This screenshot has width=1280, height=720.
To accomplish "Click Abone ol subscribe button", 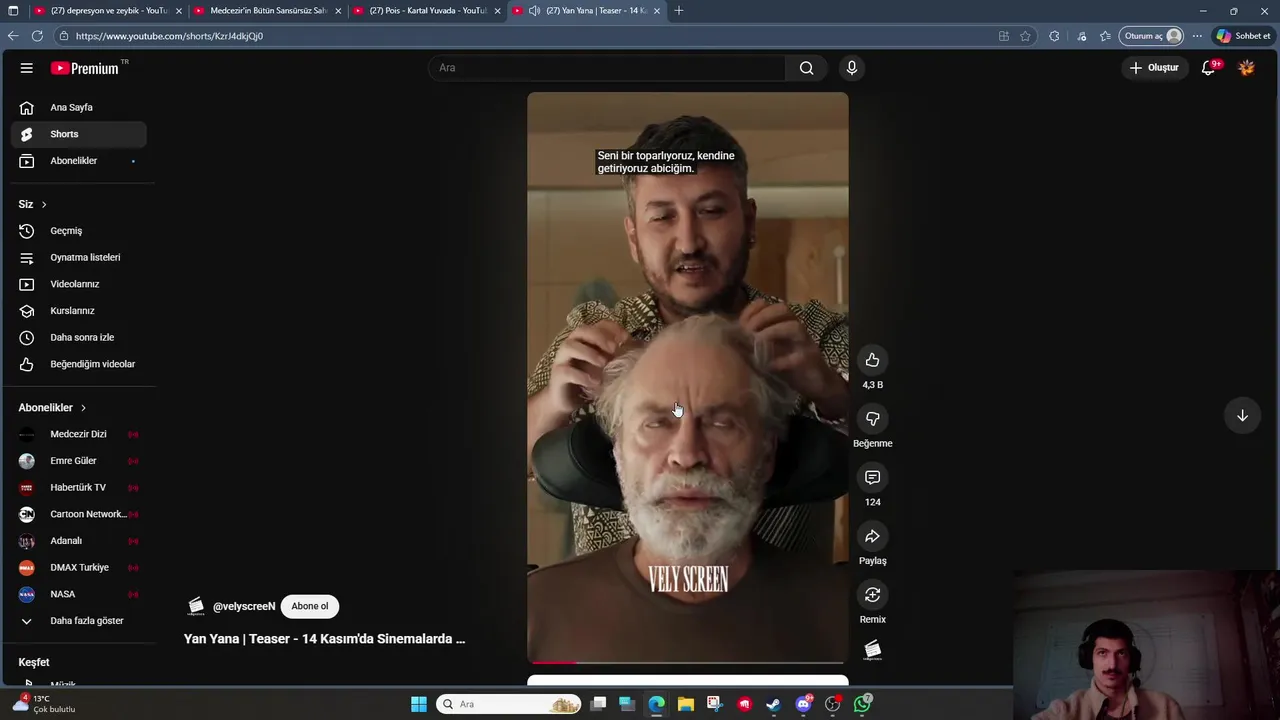I will coord(310,606).
